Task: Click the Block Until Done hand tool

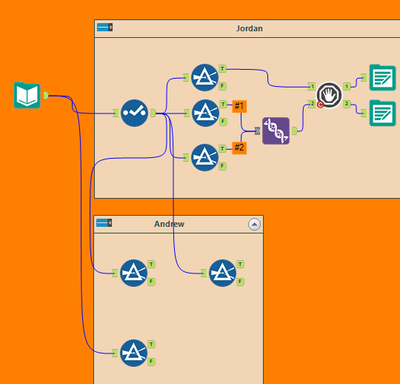Action: click(x=329, y=95)
